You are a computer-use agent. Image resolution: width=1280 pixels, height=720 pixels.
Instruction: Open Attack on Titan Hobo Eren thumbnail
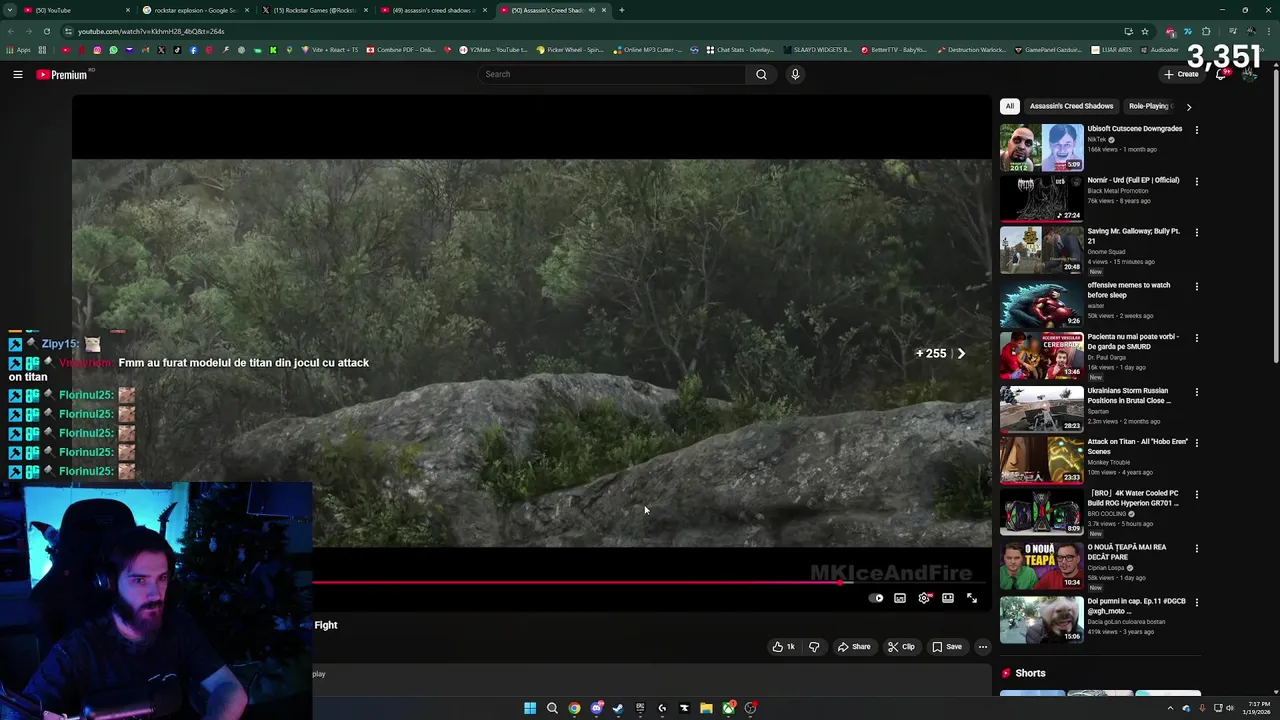(1042, 460)
